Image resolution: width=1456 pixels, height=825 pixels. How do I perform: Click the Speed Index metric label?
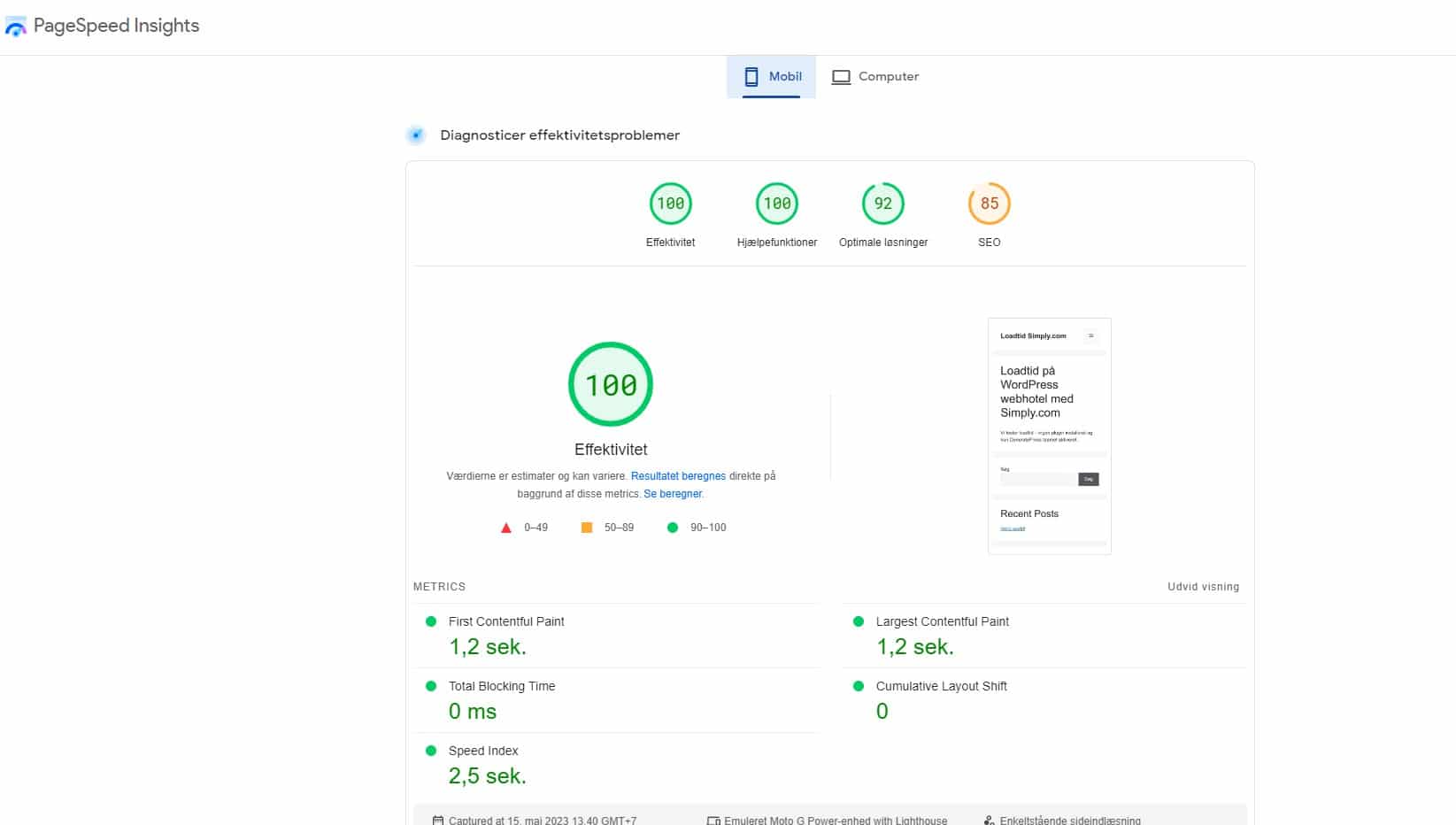[x=483, y=751]
